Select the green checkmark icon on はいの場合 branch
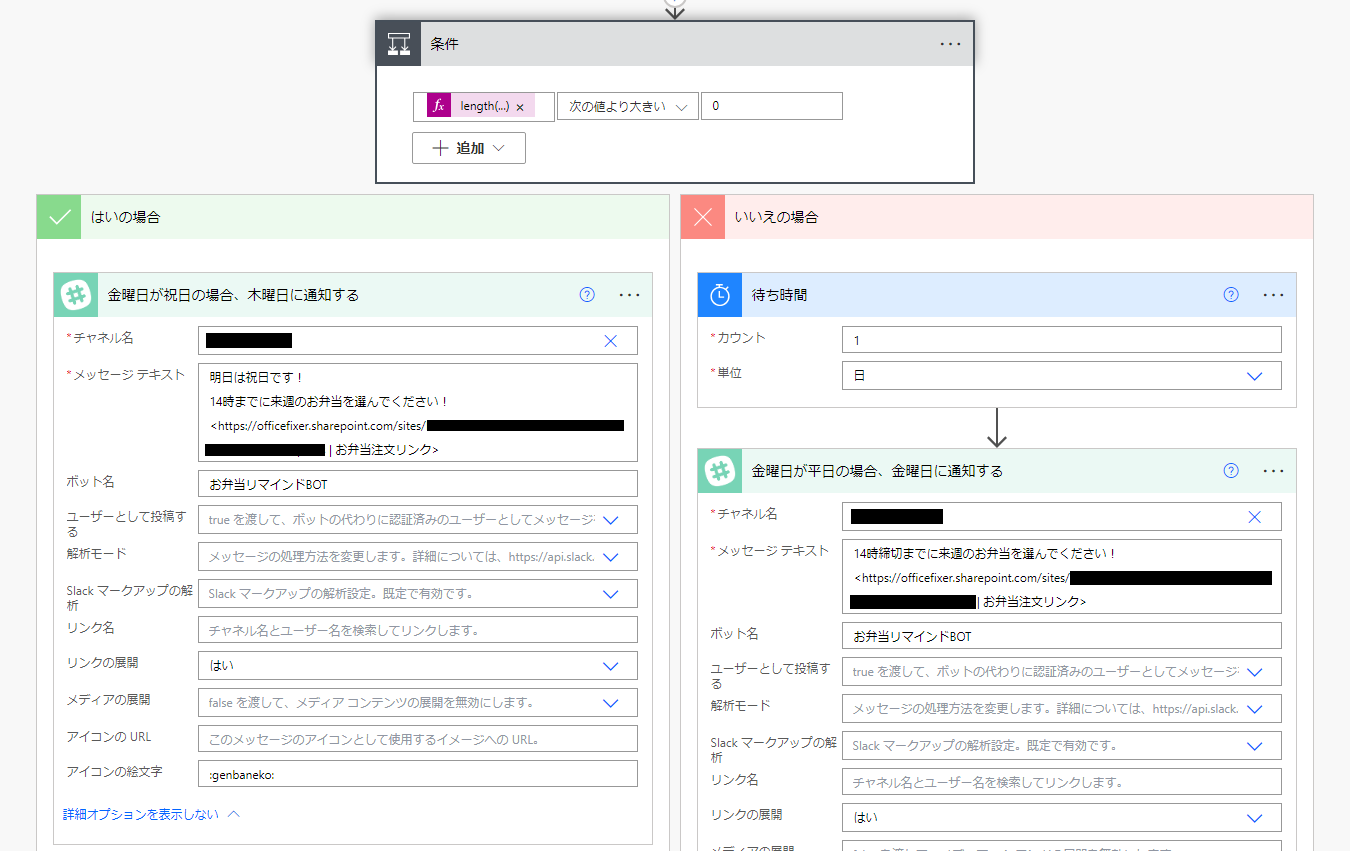 (x=57, y=216)
